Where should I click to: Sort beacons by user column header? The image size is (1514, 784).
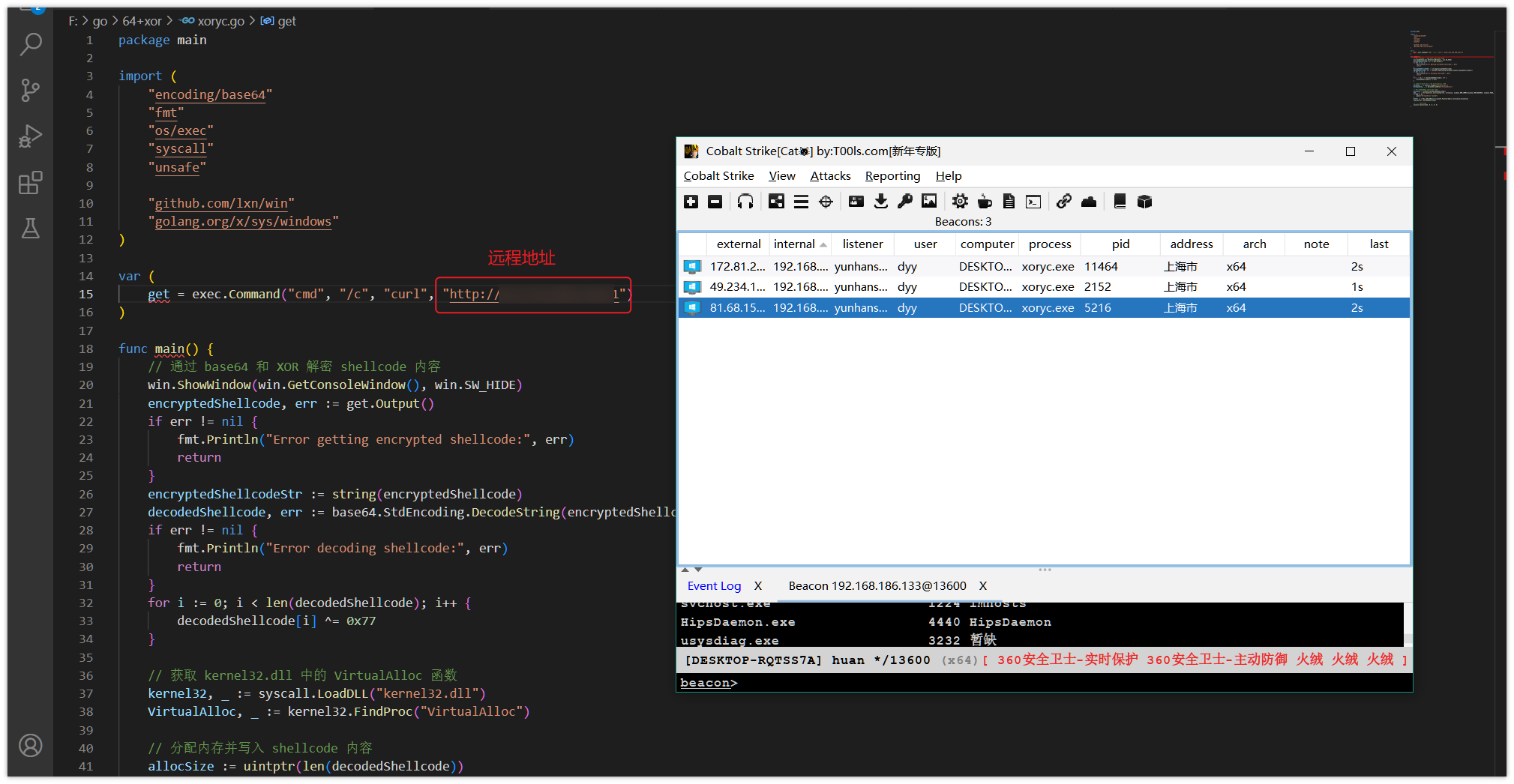tap(925, 244)
